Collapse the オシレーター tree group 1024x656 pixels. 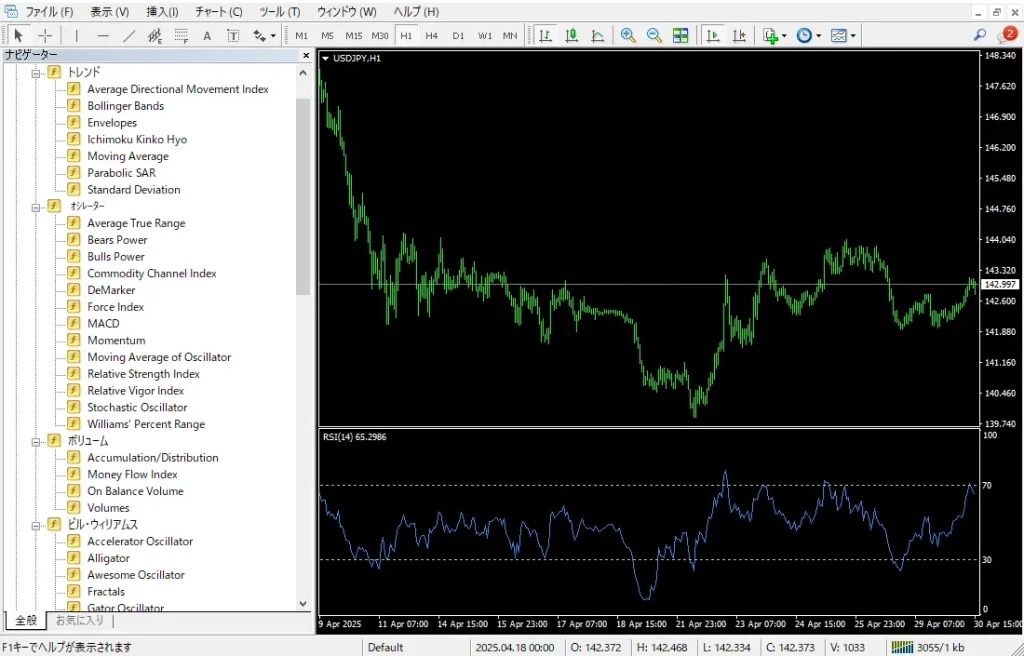[x=36, y=207]
